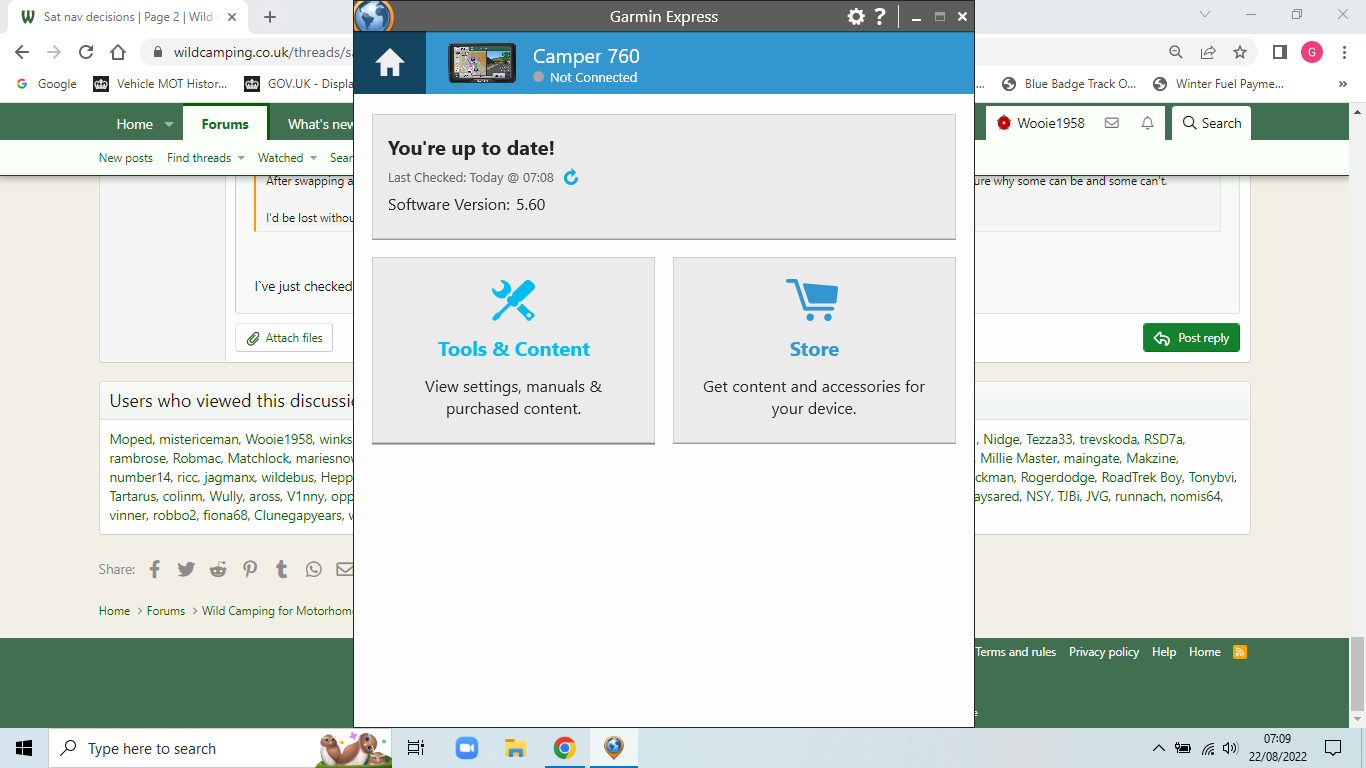
Task: Open the Privacy policy footer link
Action: coord(1103,652)
